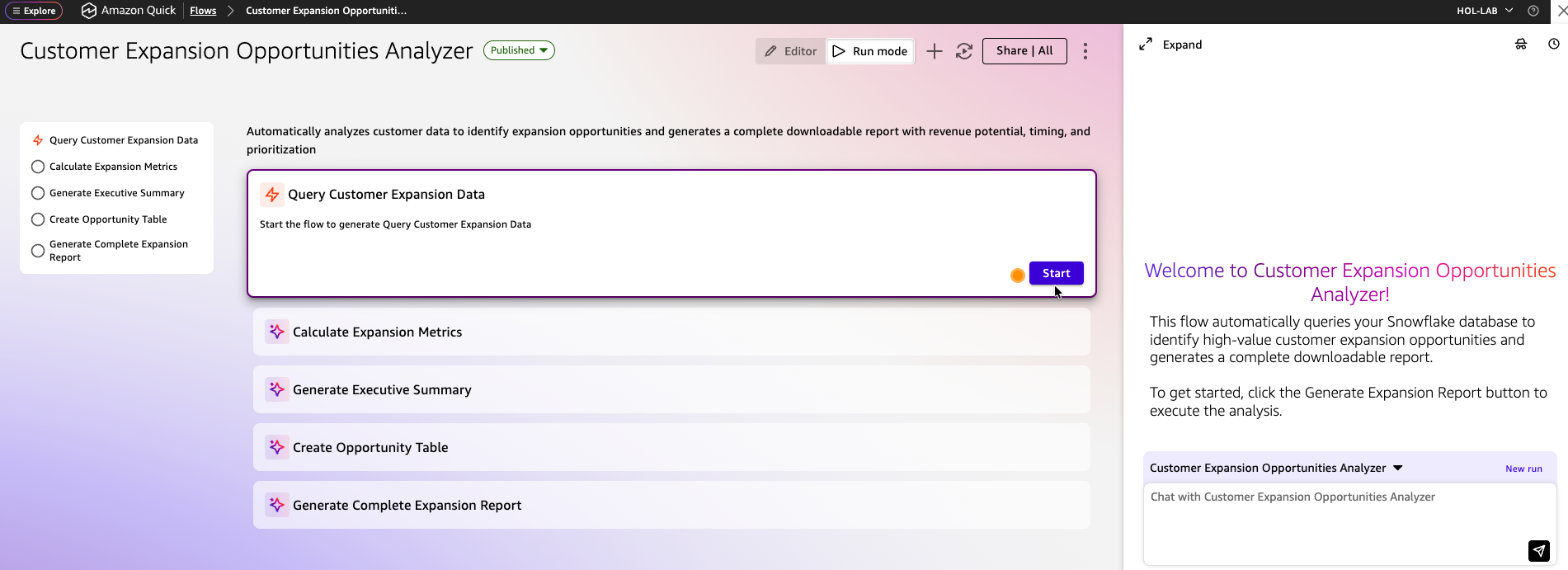Click the lightning icon in the sidebar step list
The width and height of the screenshot is (1568, 570).
pyautogui.click(x=38, y=140)
